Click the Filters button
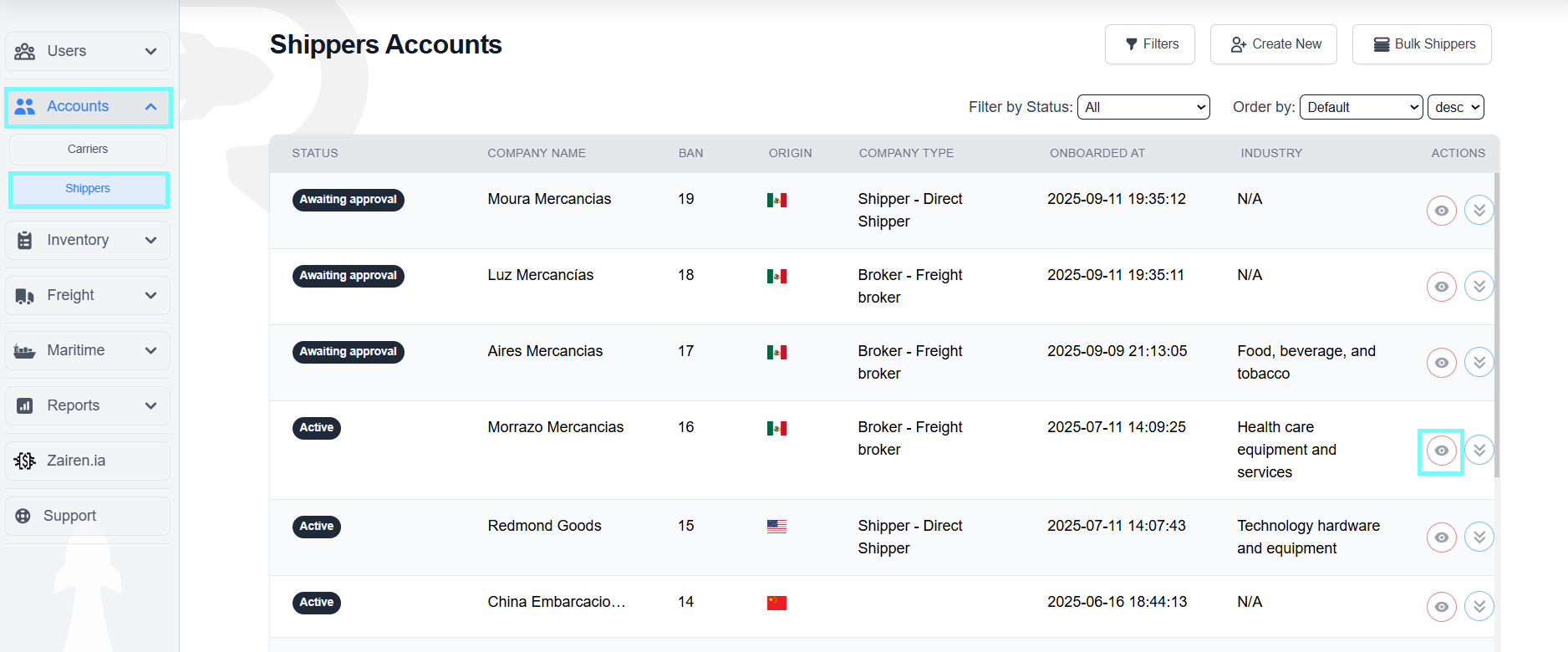Screen dimensions: 1568x652 1150,44
